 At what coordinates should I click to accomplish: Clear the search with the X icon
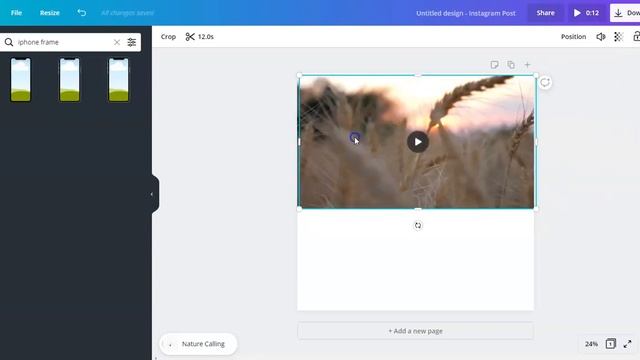coord(117,42)
